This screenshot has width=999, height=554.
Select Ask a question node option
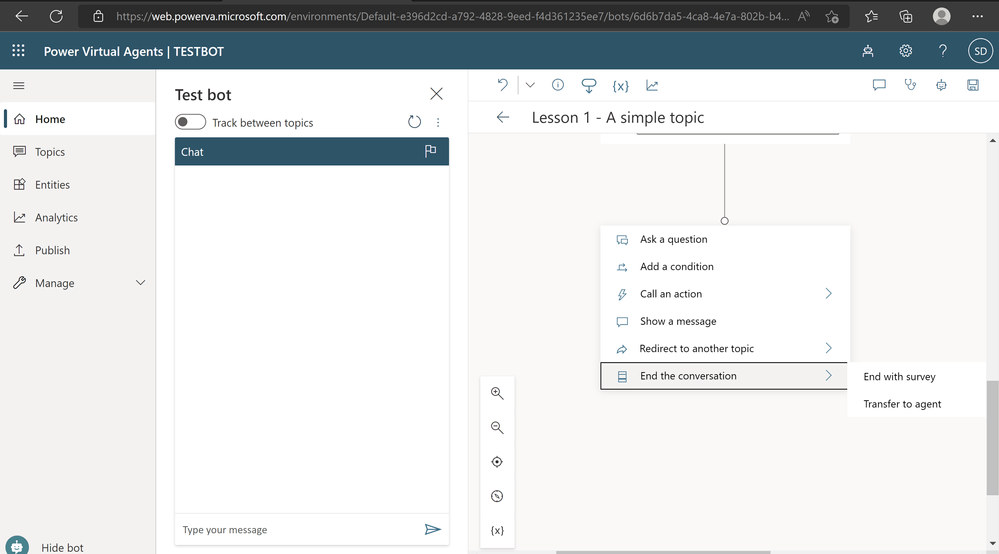[x=725, y=239]
